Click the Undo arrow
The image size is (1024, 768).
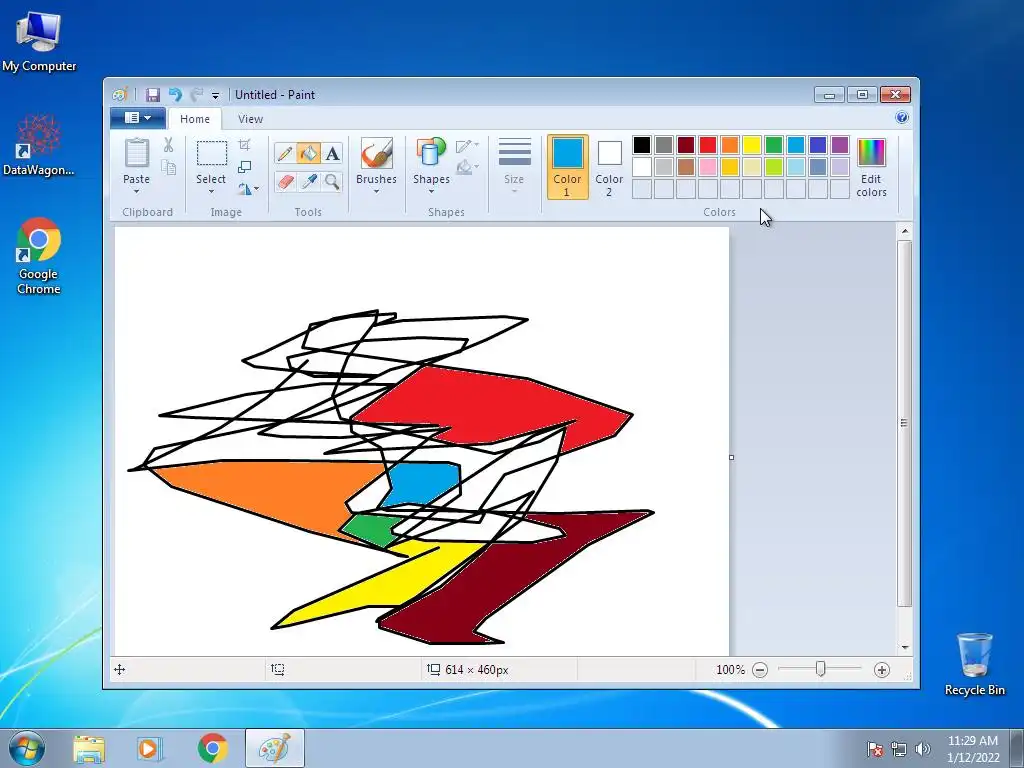(x=175, y=95)
